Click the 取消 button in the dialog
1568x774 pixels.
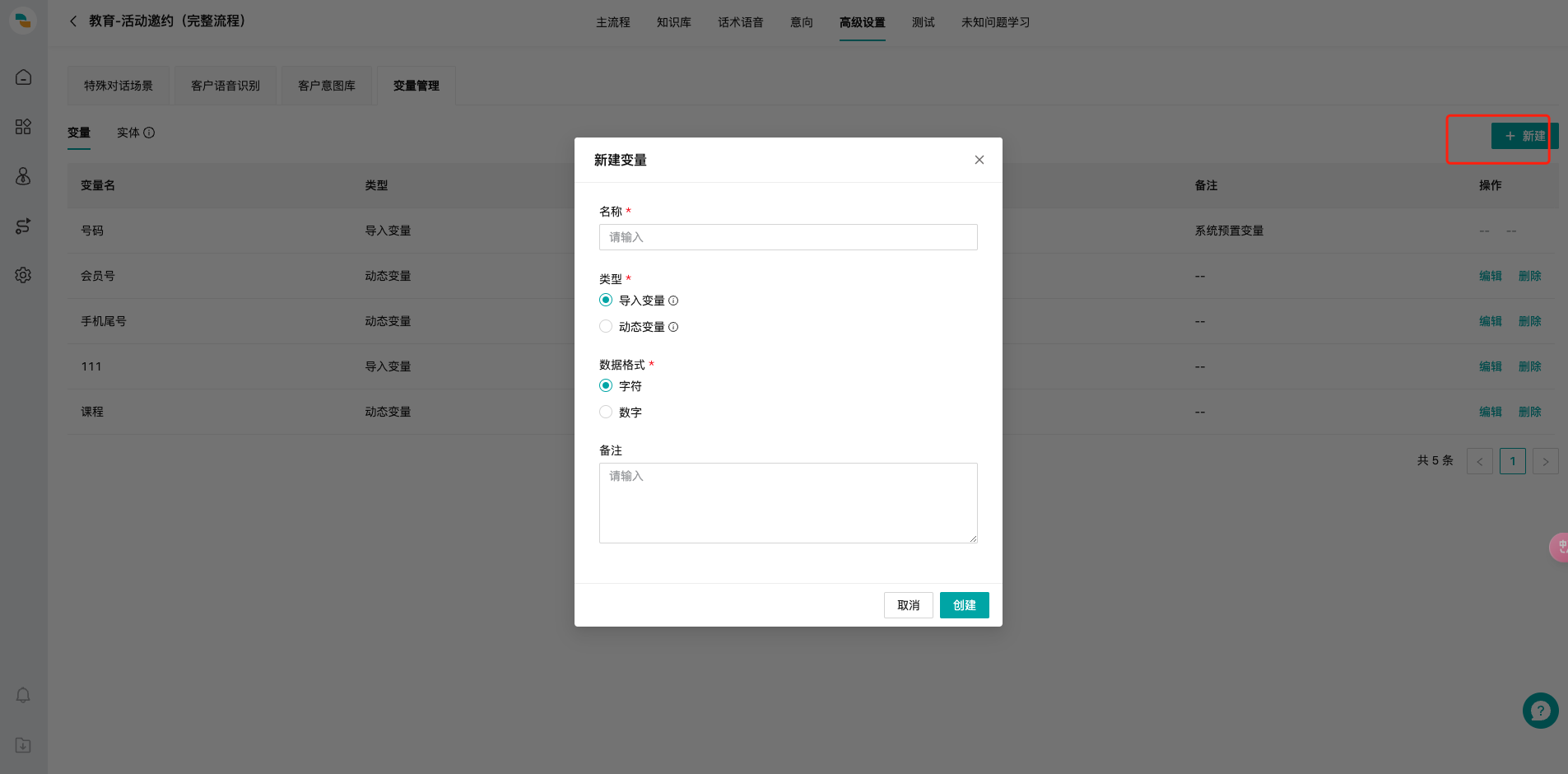point(909,605)
